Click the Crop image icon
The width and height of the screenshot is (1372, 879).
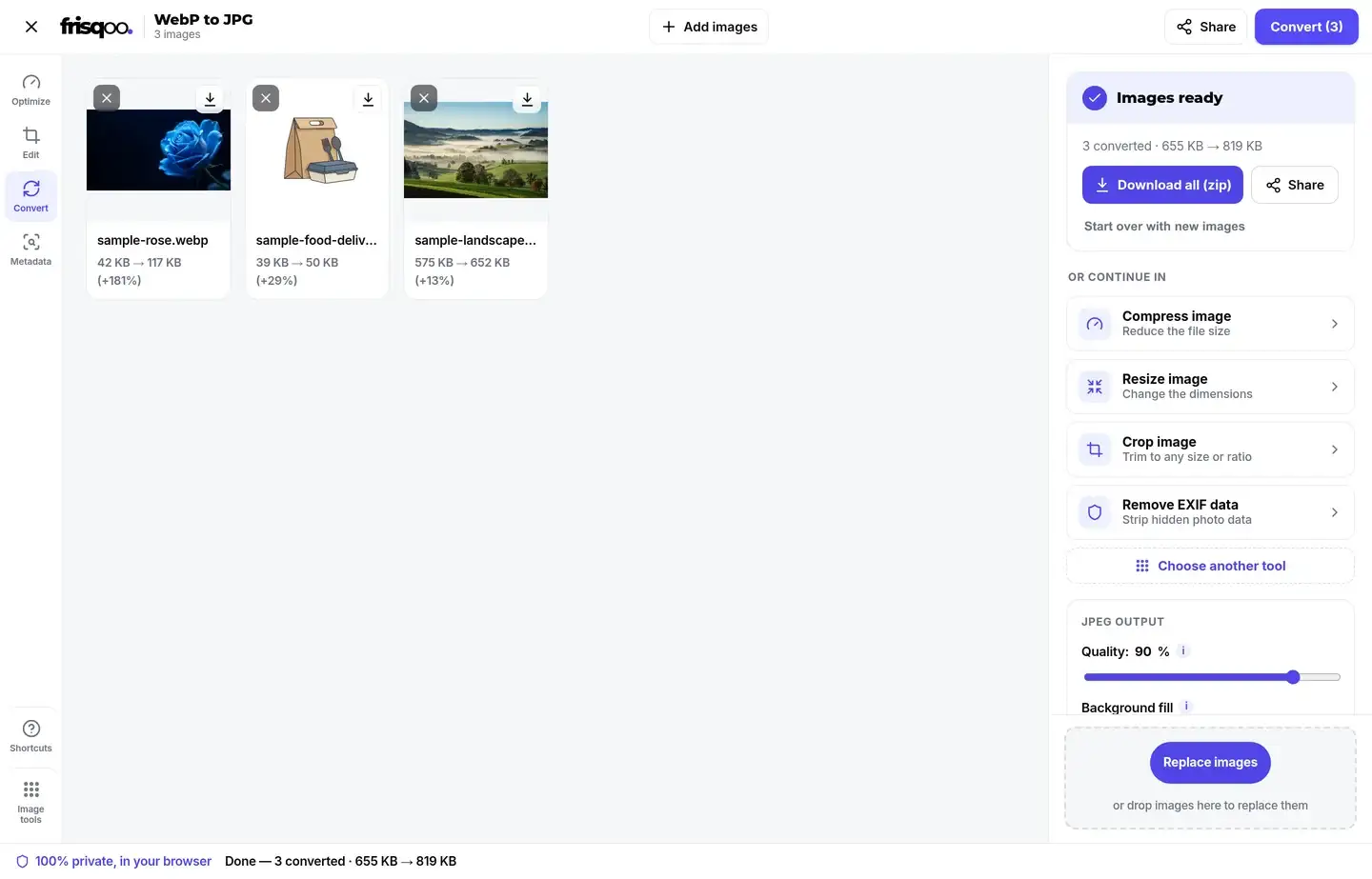1095,449
